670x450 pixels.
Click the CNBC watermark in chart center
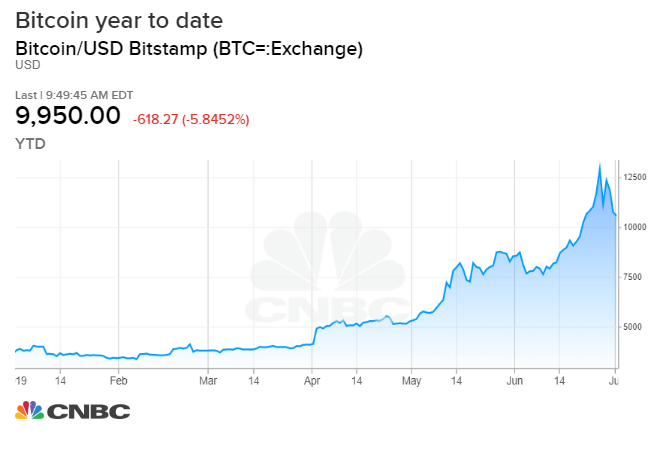click(x=328, y=268)
